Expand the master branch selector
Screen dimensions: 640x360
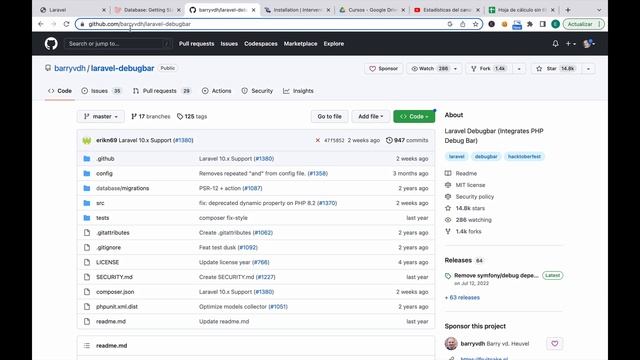point(100,116)
